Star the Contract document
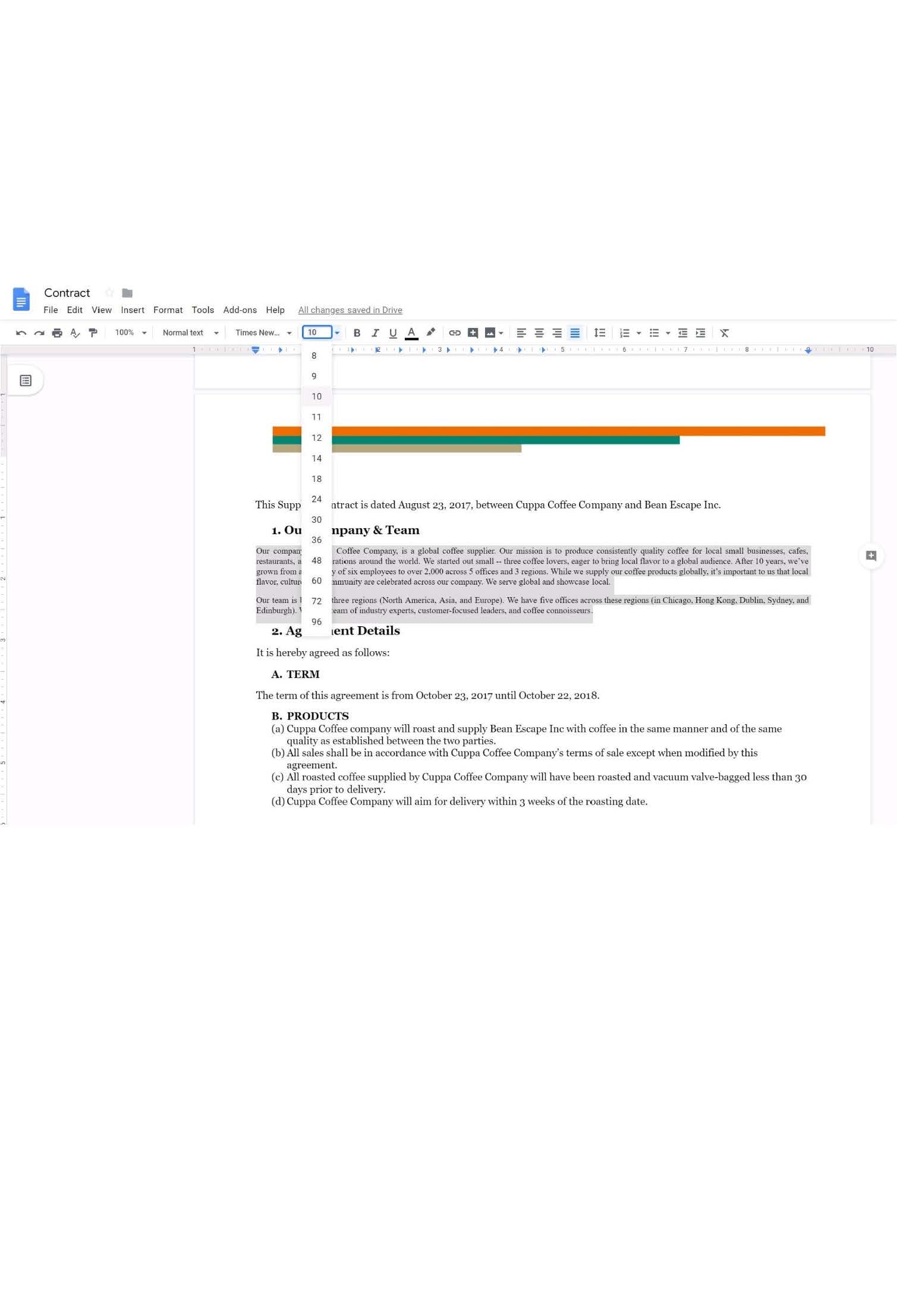This screenshot has height=1316, width=897. [109, 292]
